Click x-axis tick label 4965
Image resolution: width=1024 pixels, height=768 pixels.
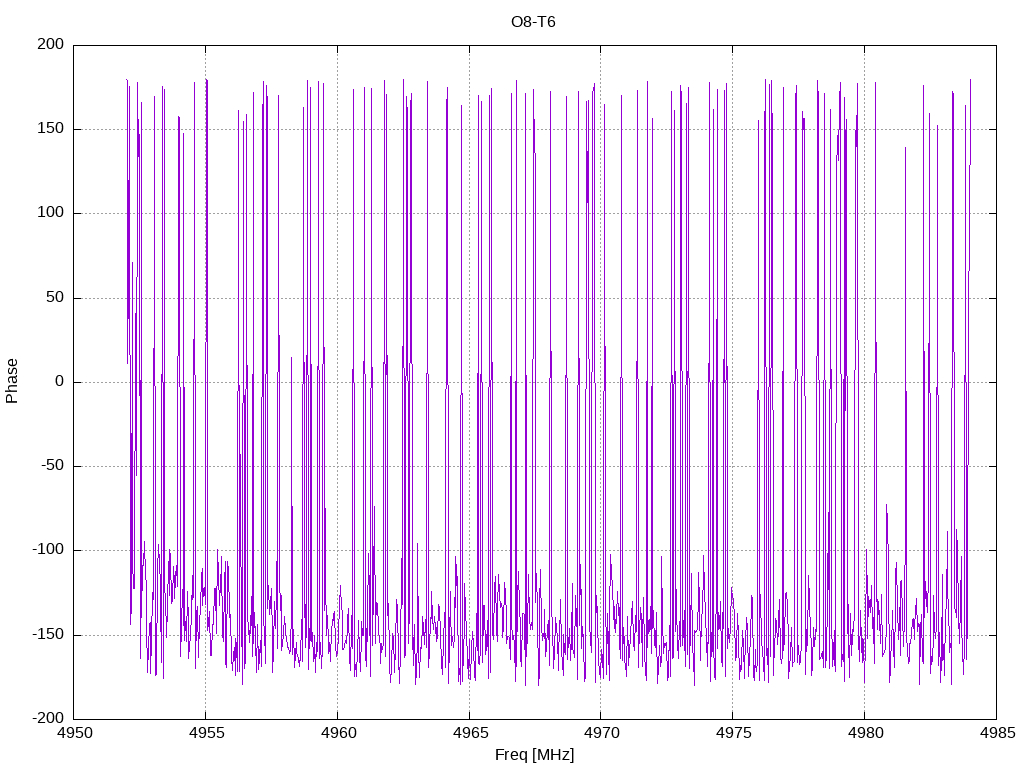click(470, 733)
